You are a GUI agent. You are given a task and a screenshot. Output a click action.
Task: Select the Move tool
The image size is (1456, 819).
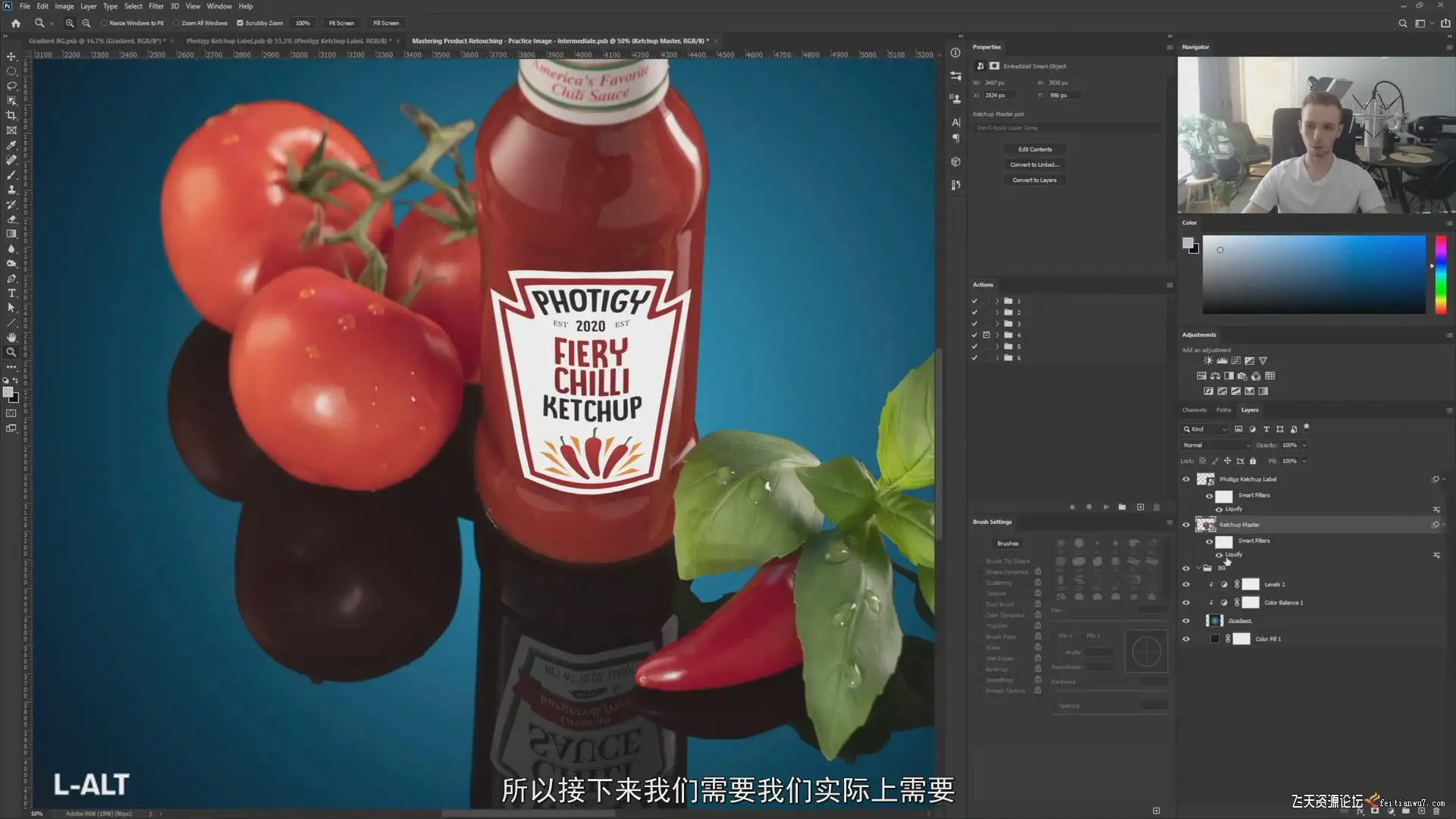tap(11, 56)
